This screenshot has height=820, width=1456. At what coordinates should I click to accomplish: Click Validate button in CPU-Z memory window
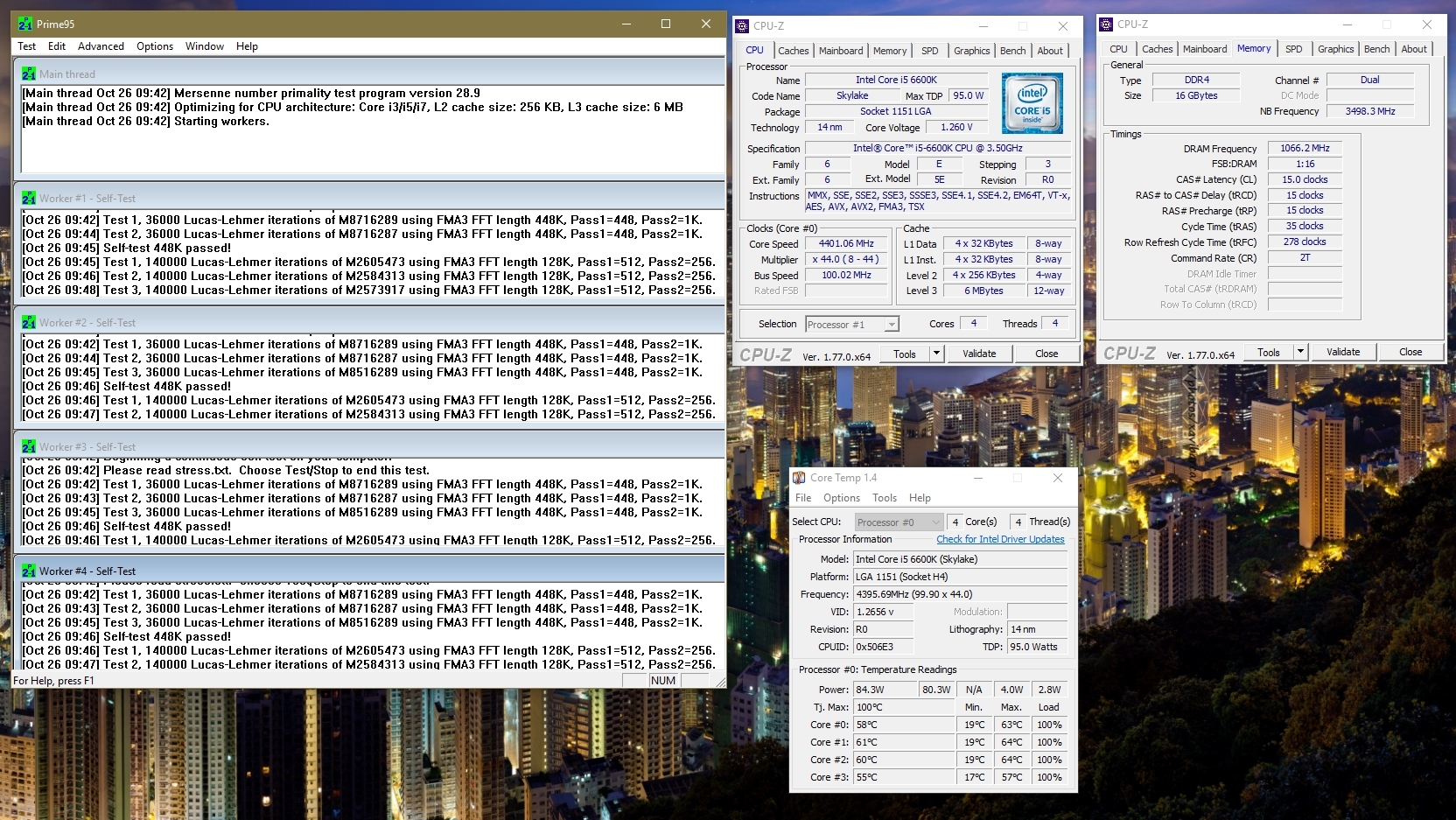click(1343, 352)
